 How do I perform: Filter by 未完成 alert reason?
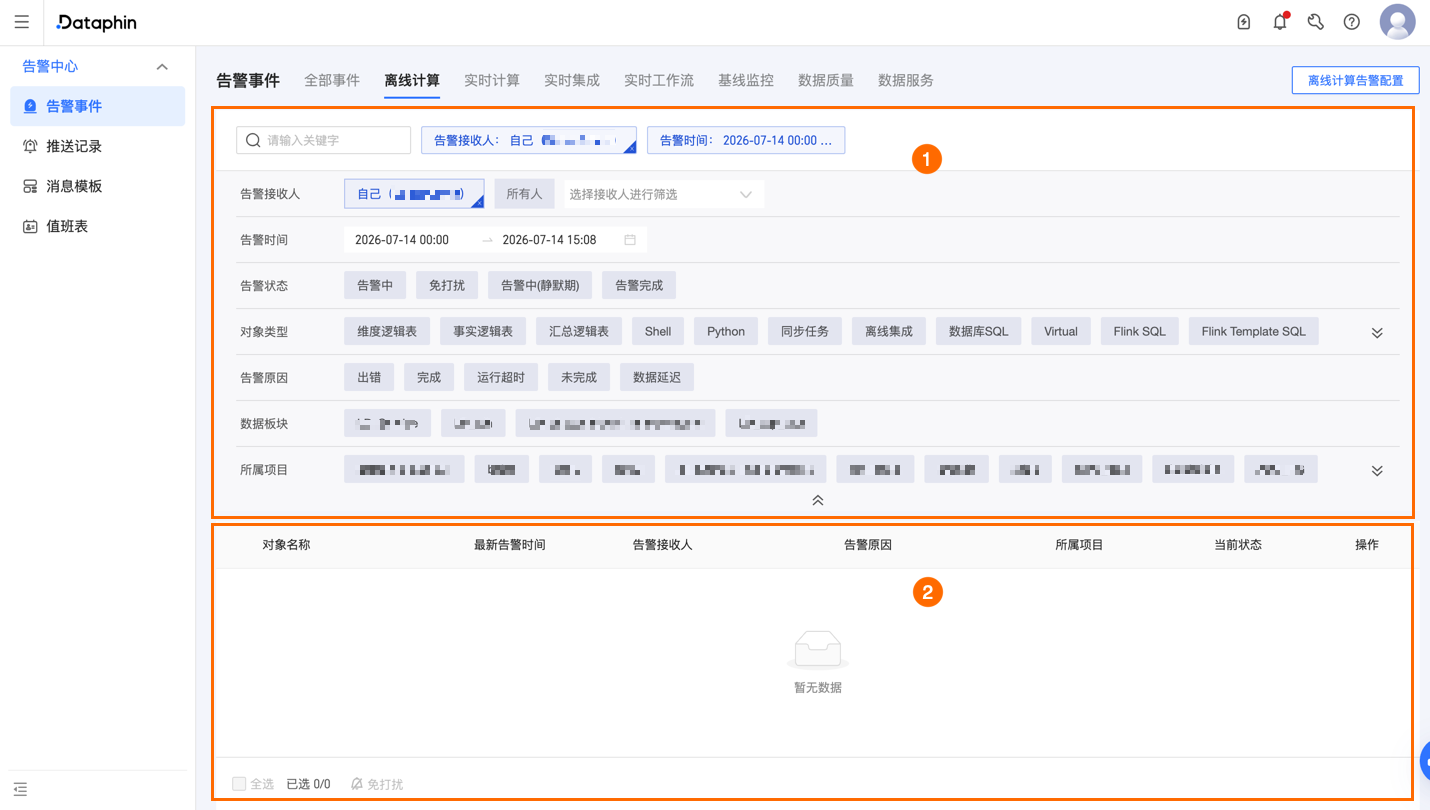(x=579, y=378)
